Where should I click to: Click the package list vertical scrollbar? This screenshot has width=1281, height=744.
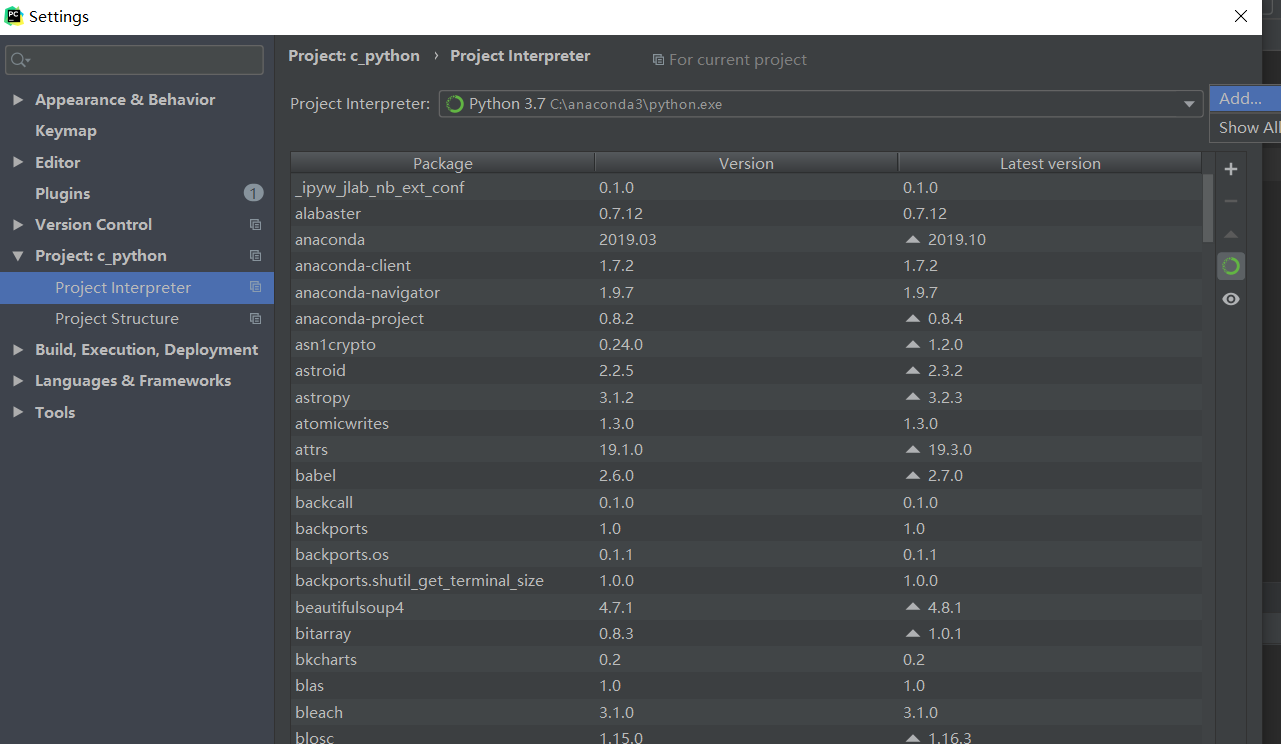coord(1208,207)
